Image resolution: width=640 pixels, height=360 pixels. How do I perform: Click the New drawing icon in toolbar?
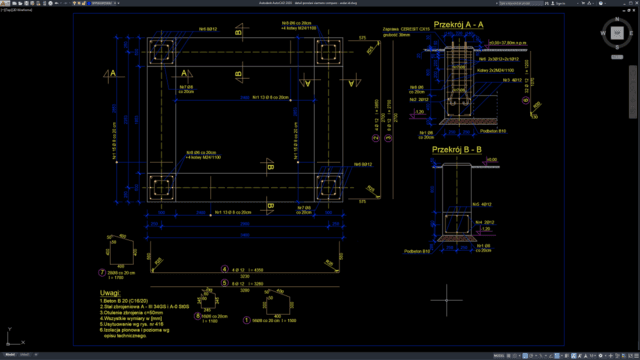coord(14,3)
